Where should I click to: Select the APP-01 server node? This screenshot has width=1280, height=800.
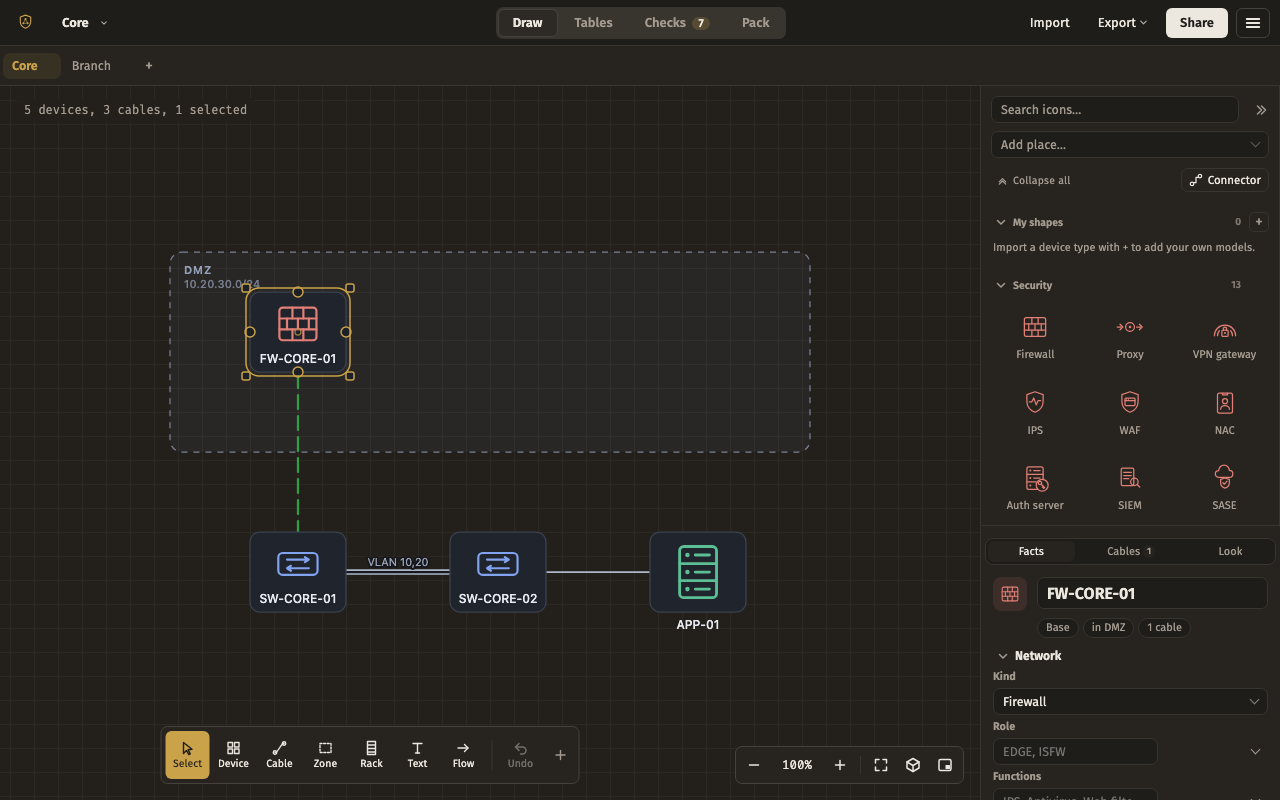698,572
